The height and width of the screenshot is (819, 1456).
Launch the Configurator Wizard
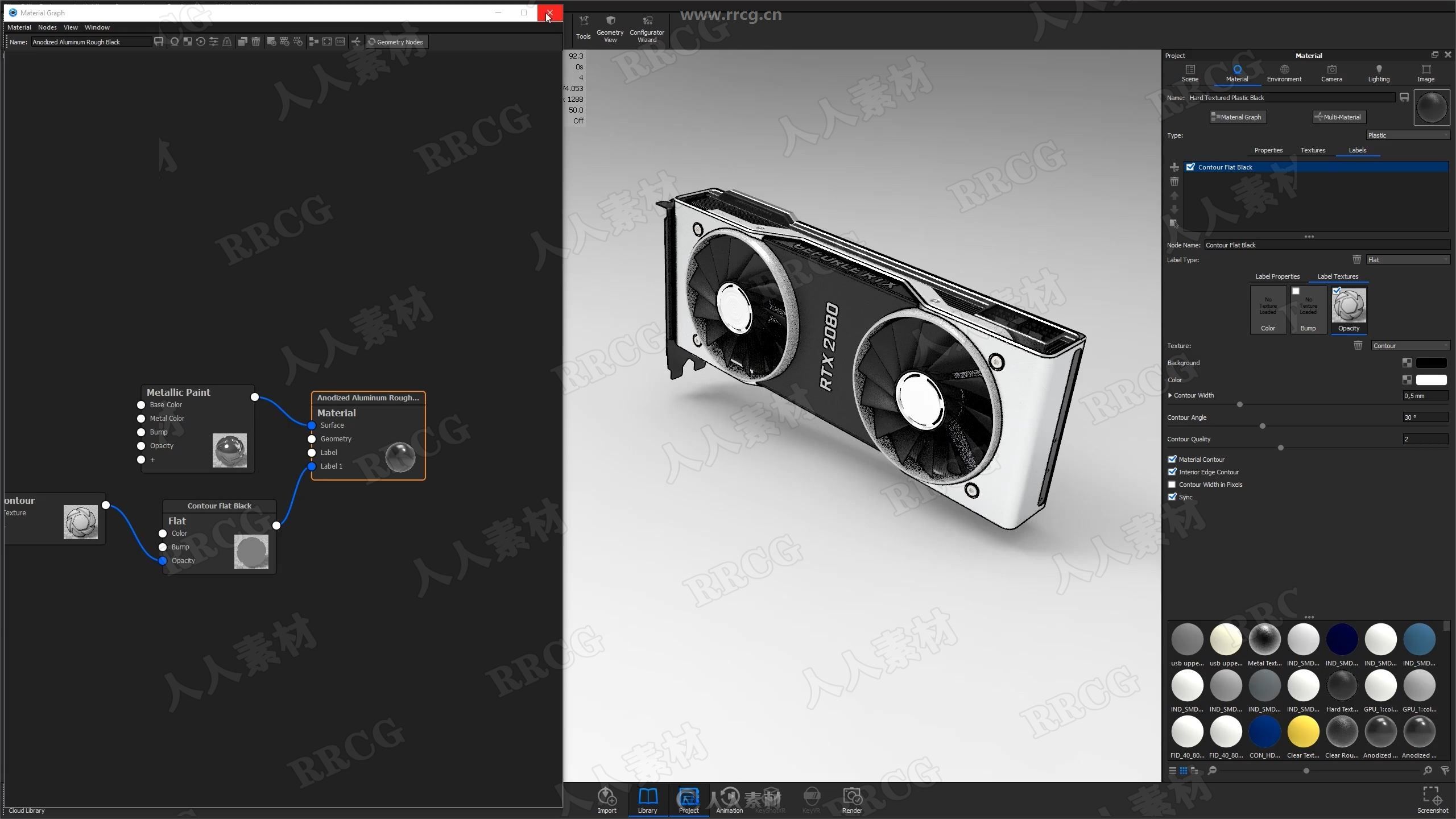click(647, 28)
